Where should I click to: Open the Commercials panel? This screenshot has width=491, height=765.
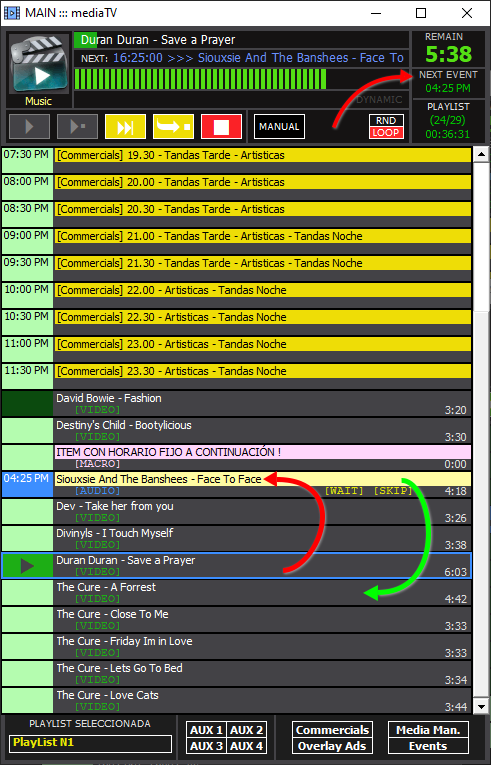click(332, 730)
